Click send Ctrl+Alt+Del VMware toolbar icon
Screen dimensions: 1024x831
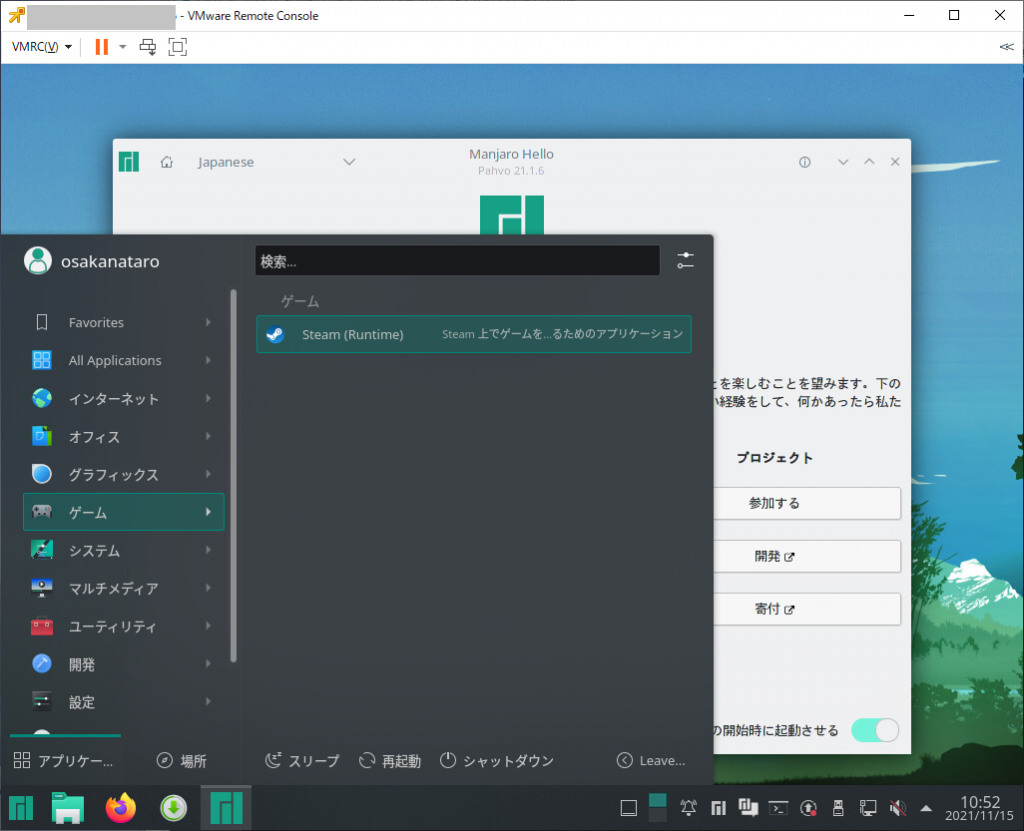tap(148, 46)
